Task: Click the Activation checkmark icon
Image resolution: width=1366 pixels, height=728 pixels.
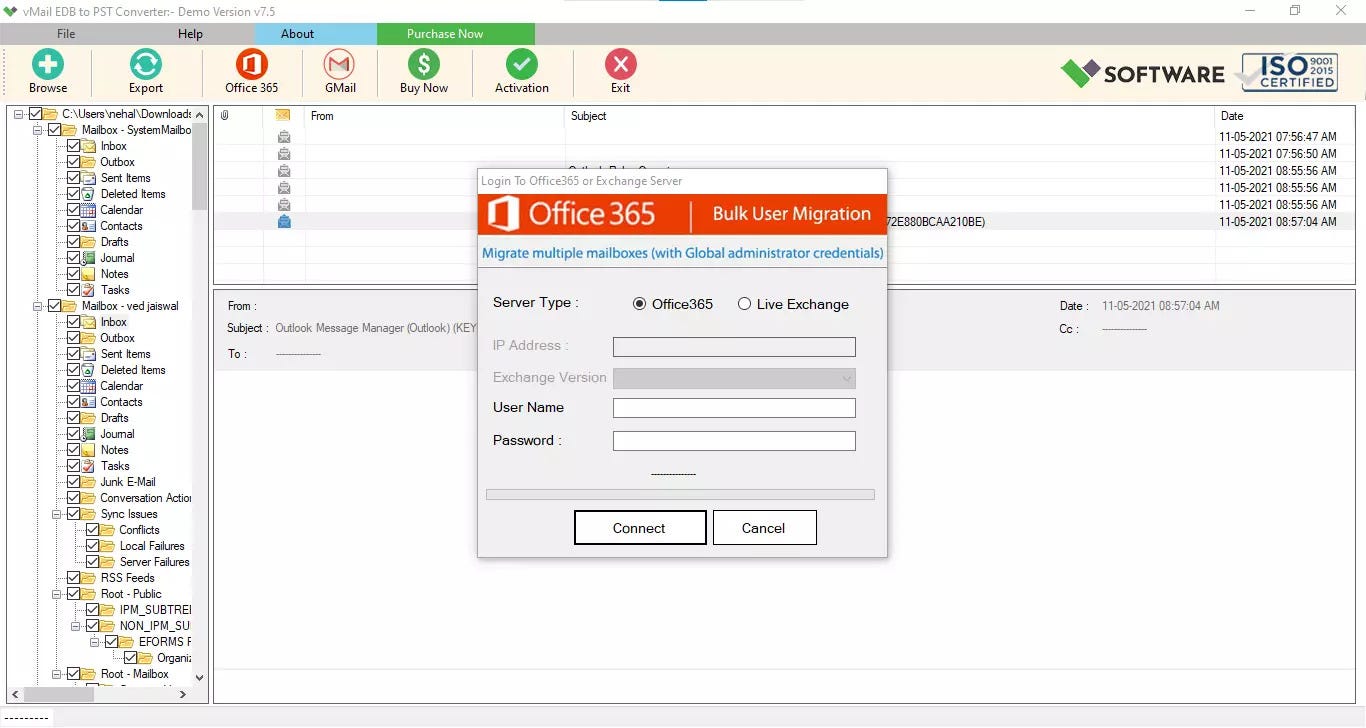Action: coord(521,65)
